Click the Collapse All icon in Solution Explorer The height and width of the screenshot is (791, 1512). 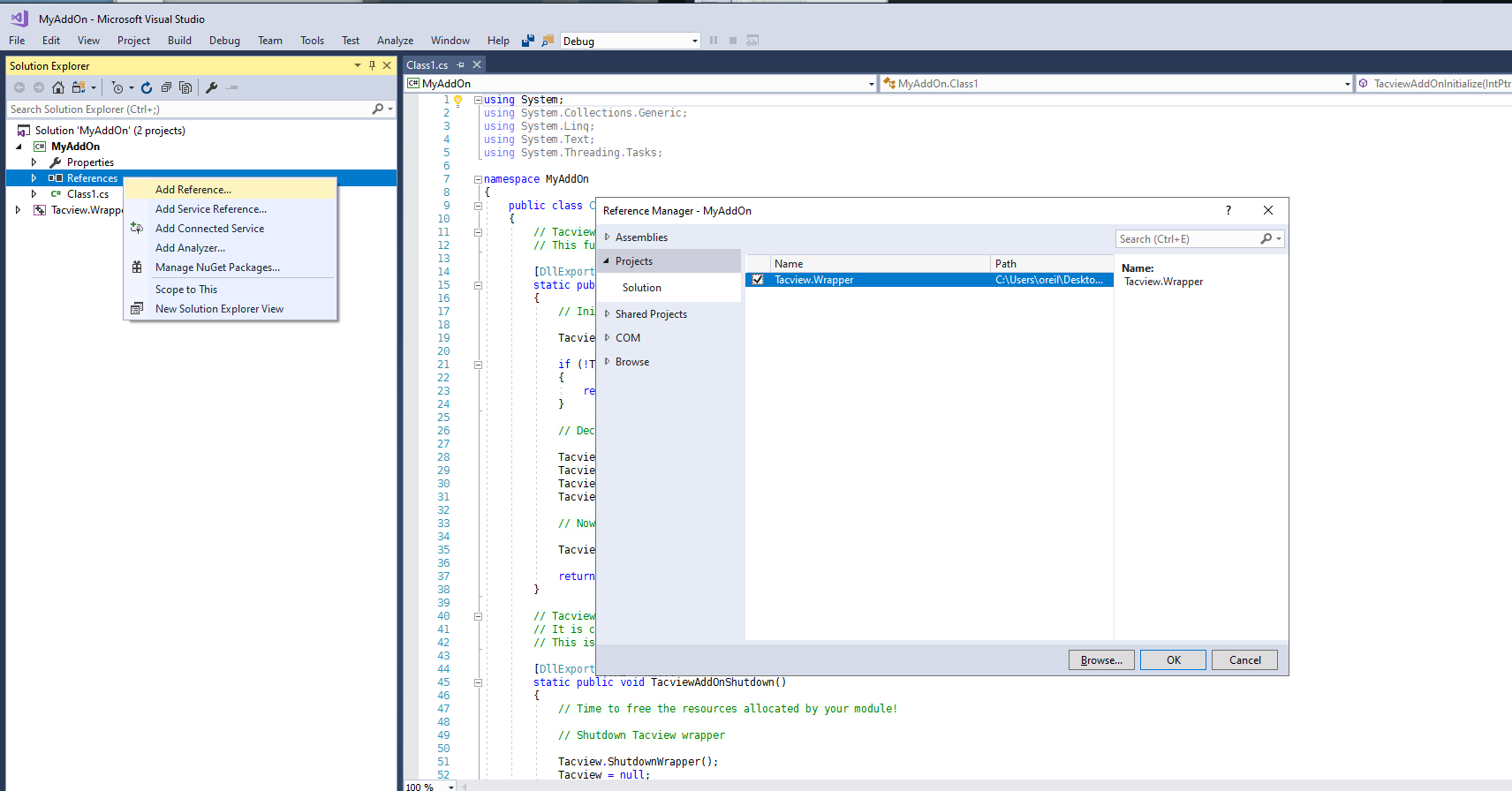click(x=166, y=87)
